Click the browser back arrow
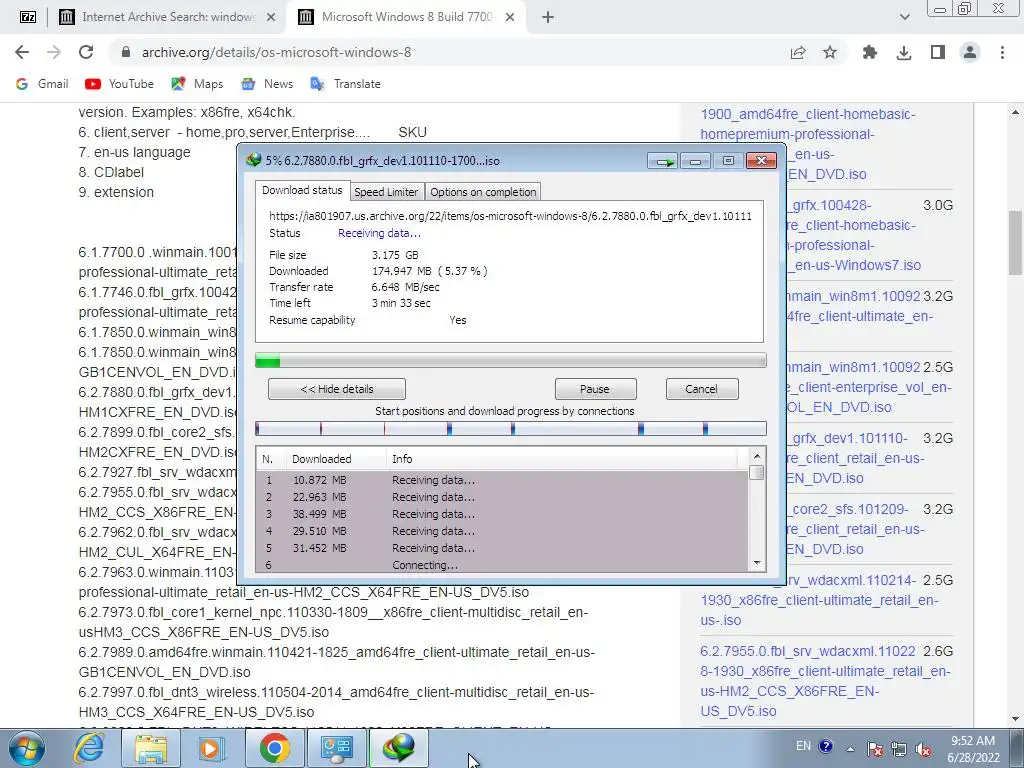 pos(22,52)
